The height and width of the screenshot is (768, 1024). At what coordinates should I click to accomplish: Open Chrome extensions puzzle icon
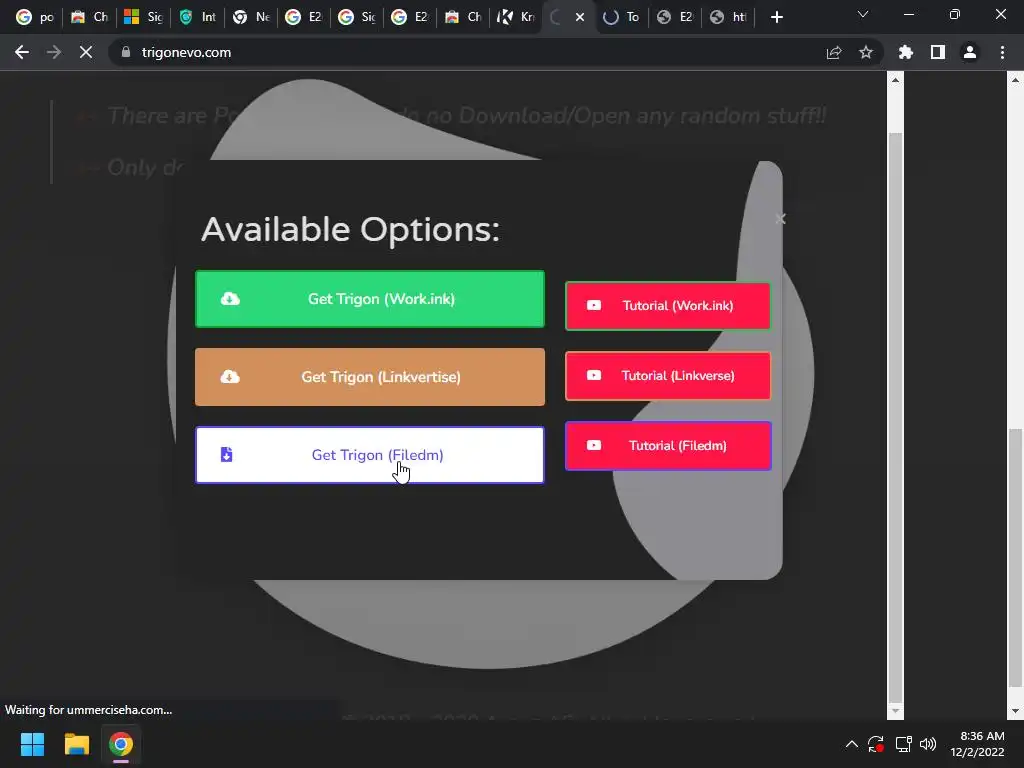point(906,52)
